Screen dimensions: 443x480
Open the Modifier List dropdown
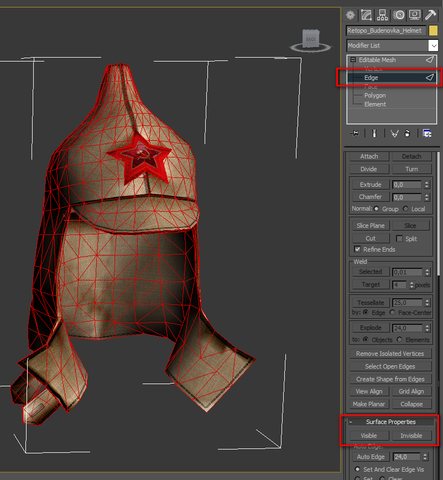point(392,45)
